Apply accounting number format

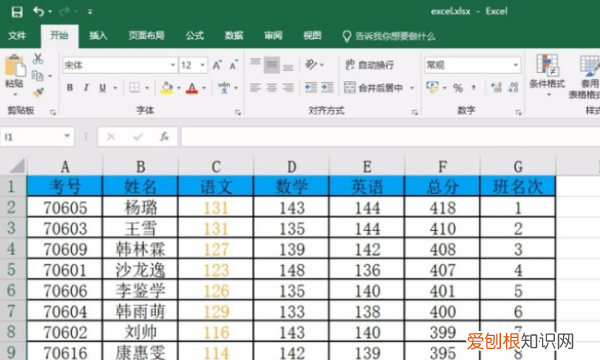click(432, 88)
